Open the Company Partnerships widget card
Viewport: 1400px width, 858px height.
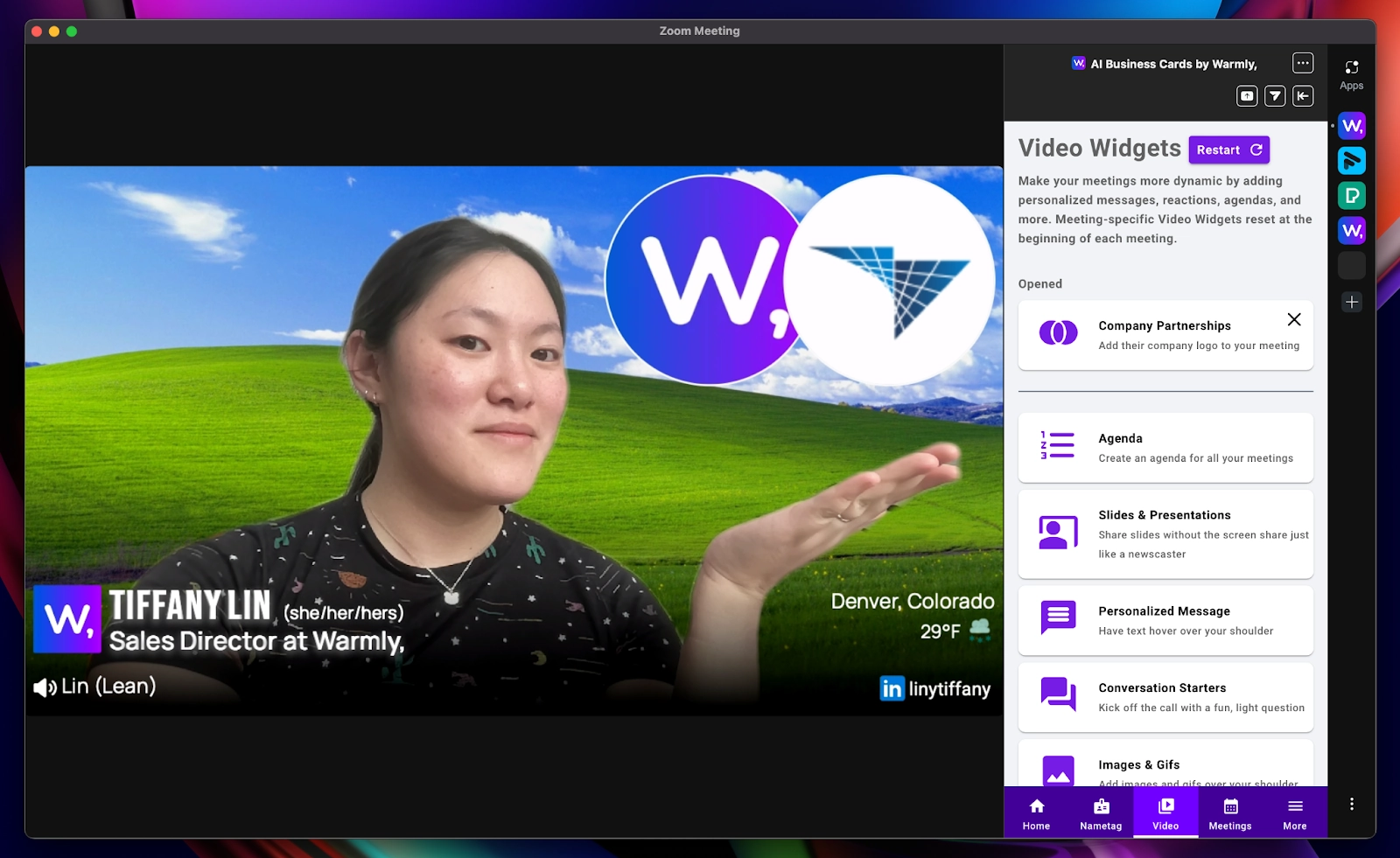pyautogui.click(x=1165, y=335)
